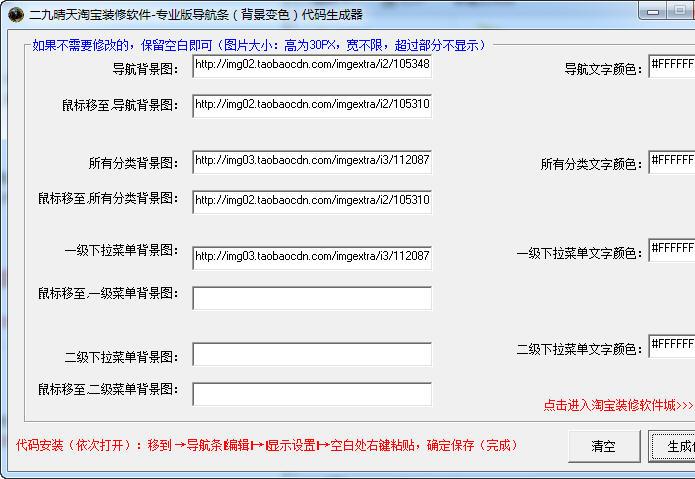Click the 鼠标移至,导航背景图 URL field
This screenshot has width=695, height=479.
point(312,105)
